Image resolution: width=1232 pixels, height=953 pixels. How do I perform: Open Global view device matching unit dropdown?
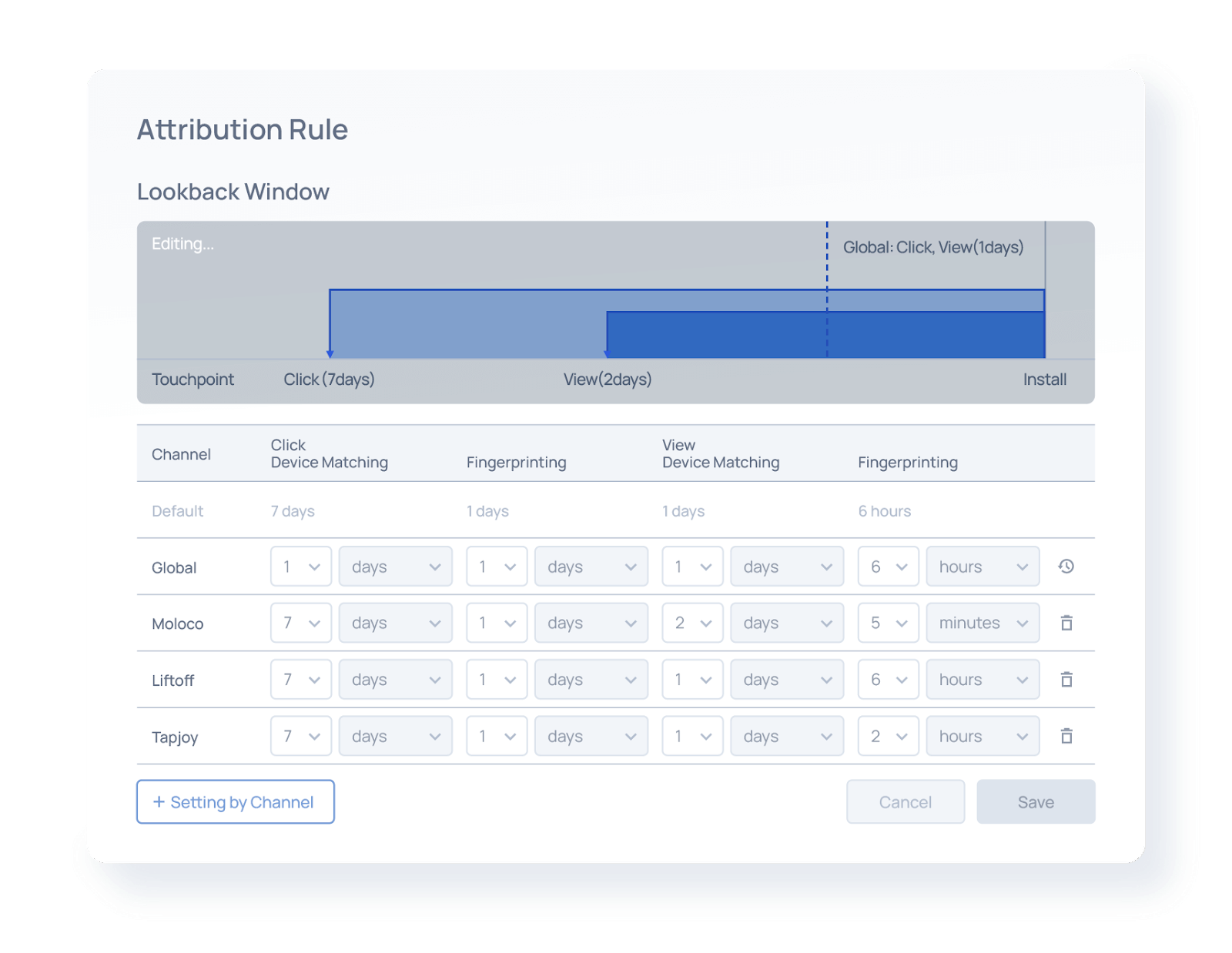[x=787, y=567]
